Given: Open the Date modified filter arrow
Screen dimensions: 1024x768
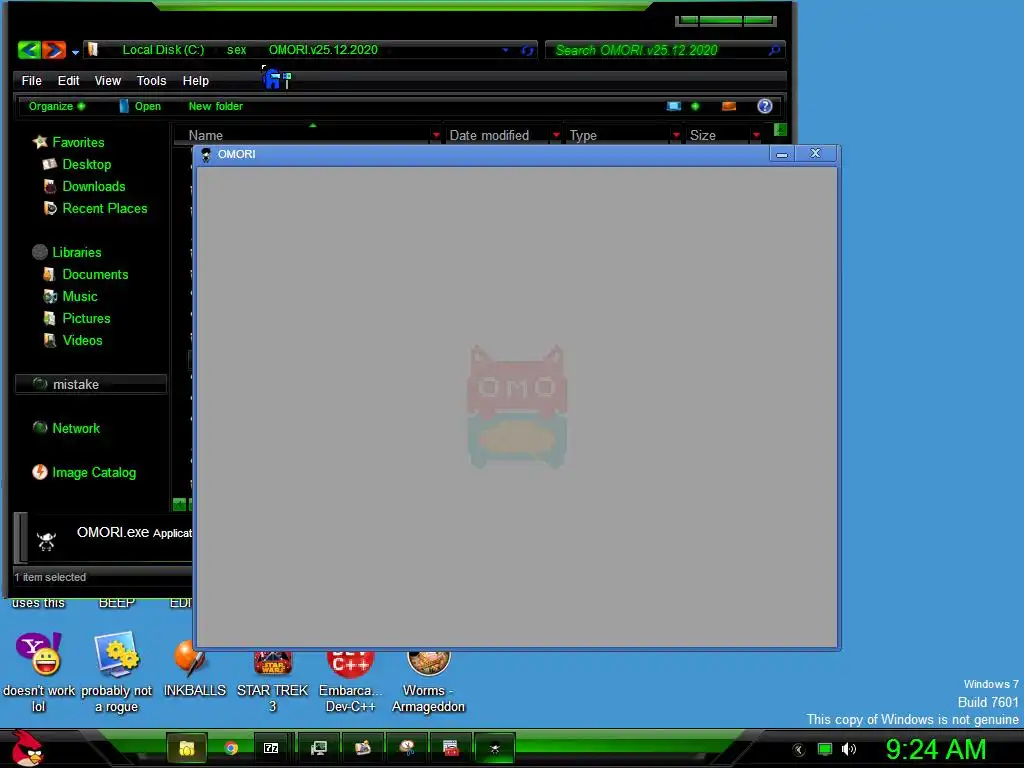Looking at the screenshot, I should [556, 135].
